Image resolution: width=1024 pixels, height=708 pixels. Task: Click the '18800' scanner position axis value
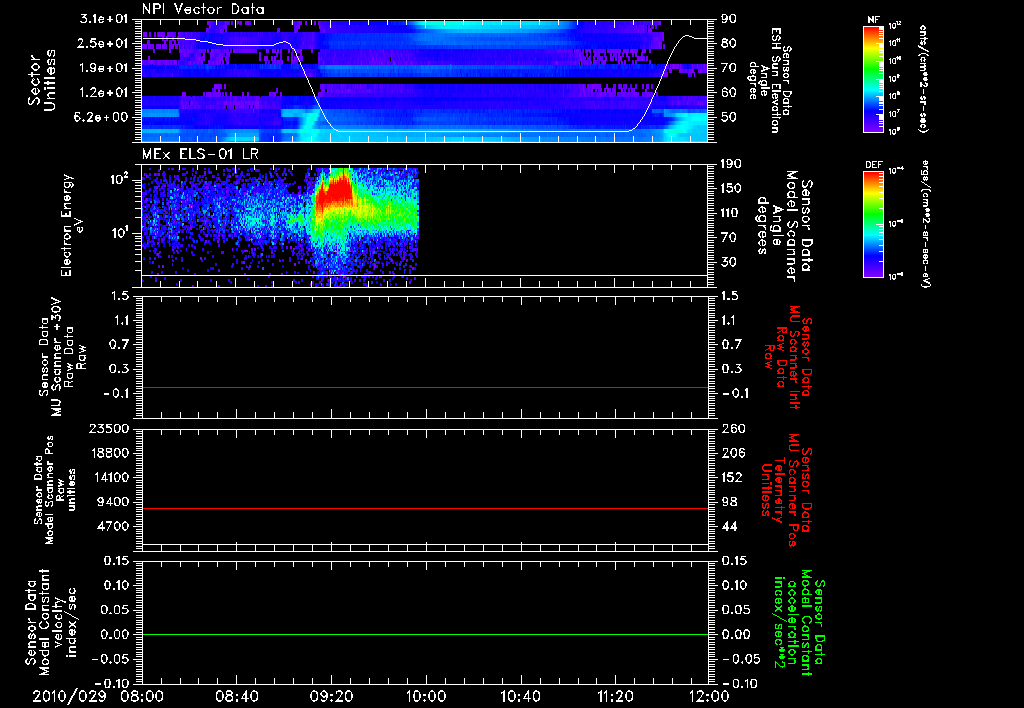(109, 453)
